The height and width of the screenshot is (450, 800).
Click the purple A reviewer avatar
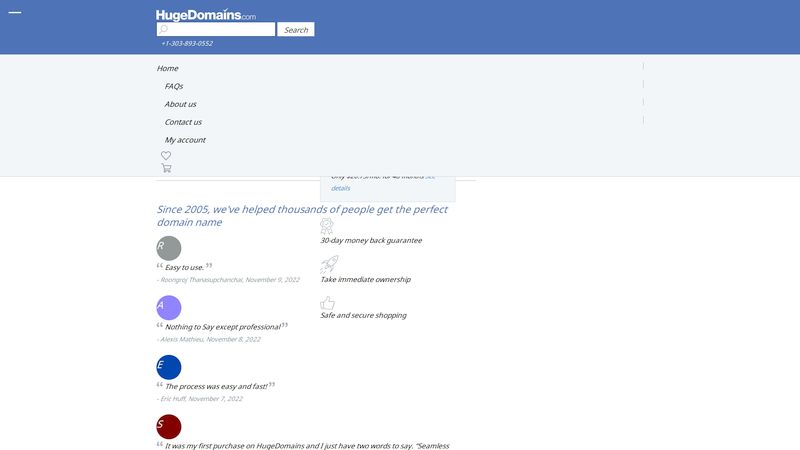point(169,308)
